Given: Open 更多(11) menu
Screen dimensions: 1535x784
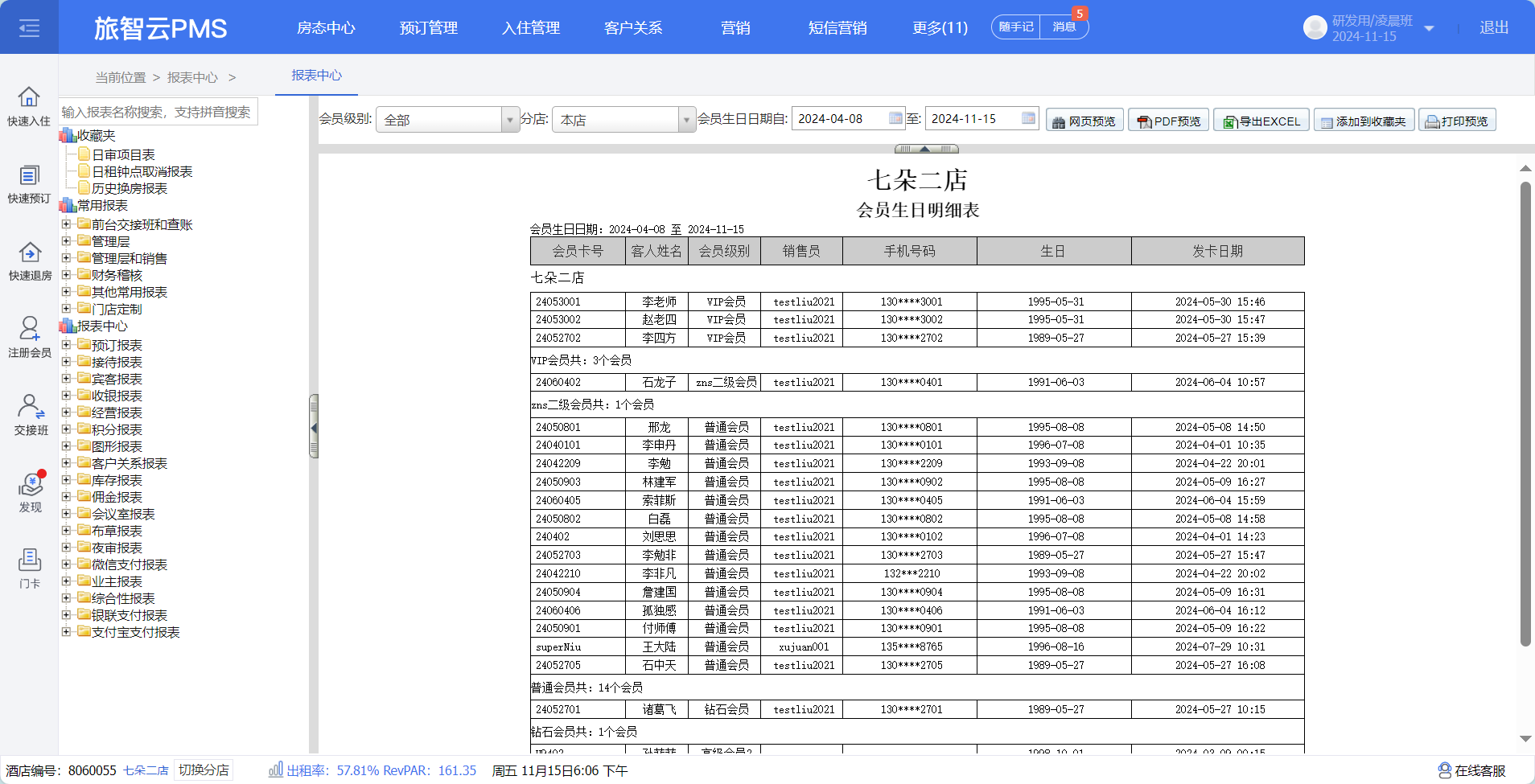Looking at the screenshot, I should (x=940, y=28).
